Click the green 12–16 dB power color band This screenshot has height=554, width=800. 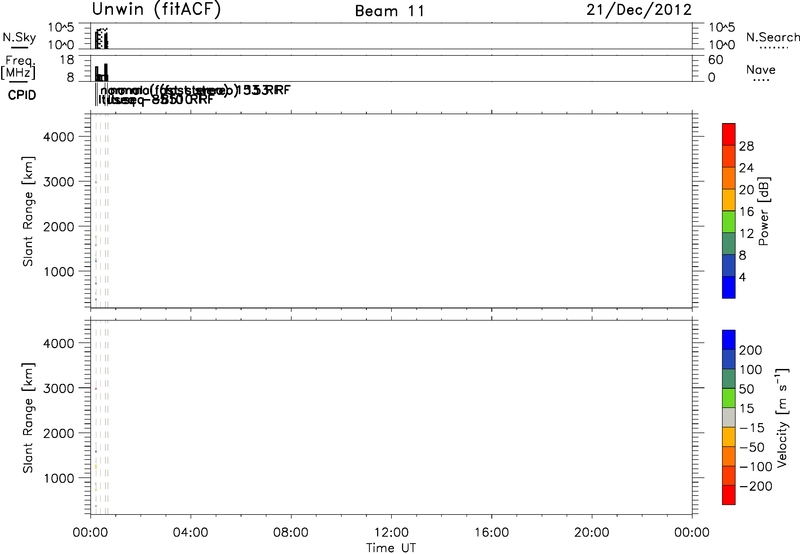coord(729,221)
